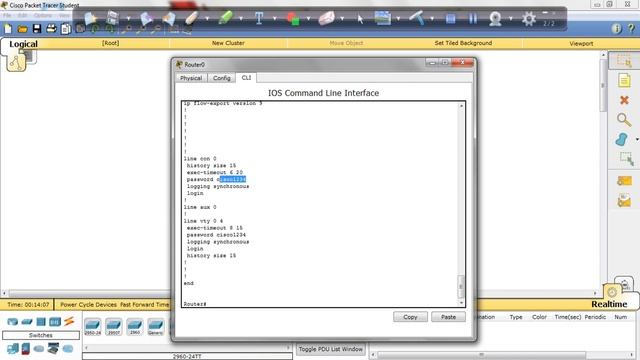Click the webcam icon in overlay toolbar
This screenshot has height=360, width=640.
(x=495, y=18)
